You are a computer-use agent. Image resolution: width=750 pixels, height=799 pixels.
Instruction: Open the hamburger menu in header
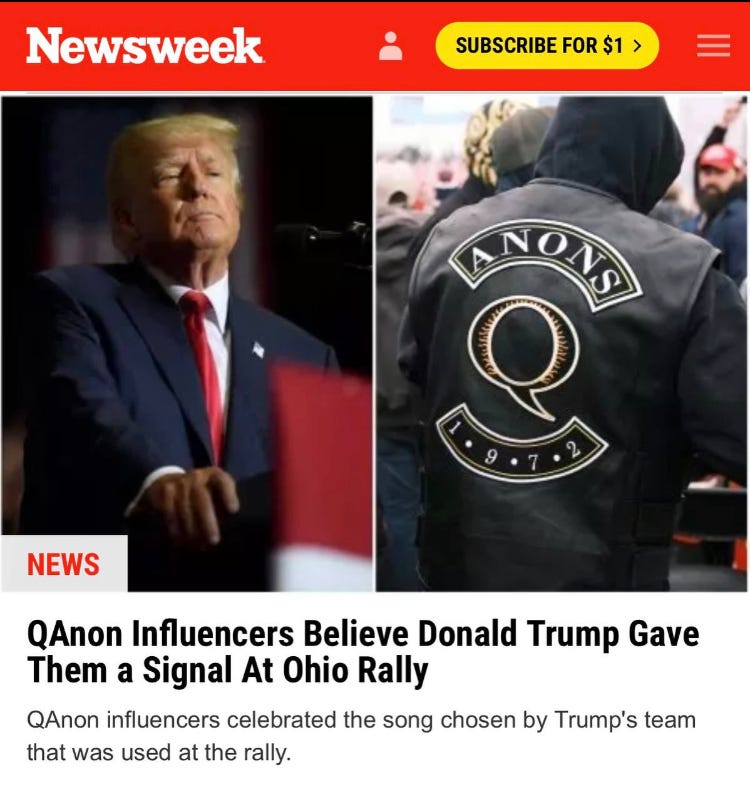[x=713, y=45]
